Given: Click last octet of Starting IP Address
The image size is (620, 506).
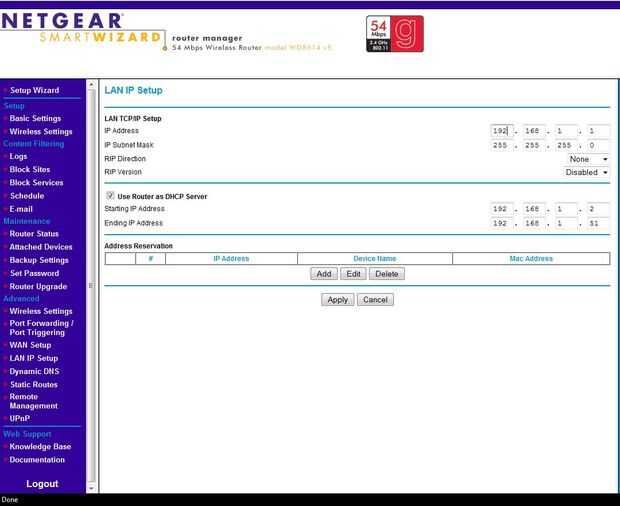Looking at the screenshot, I should point(598,209).
